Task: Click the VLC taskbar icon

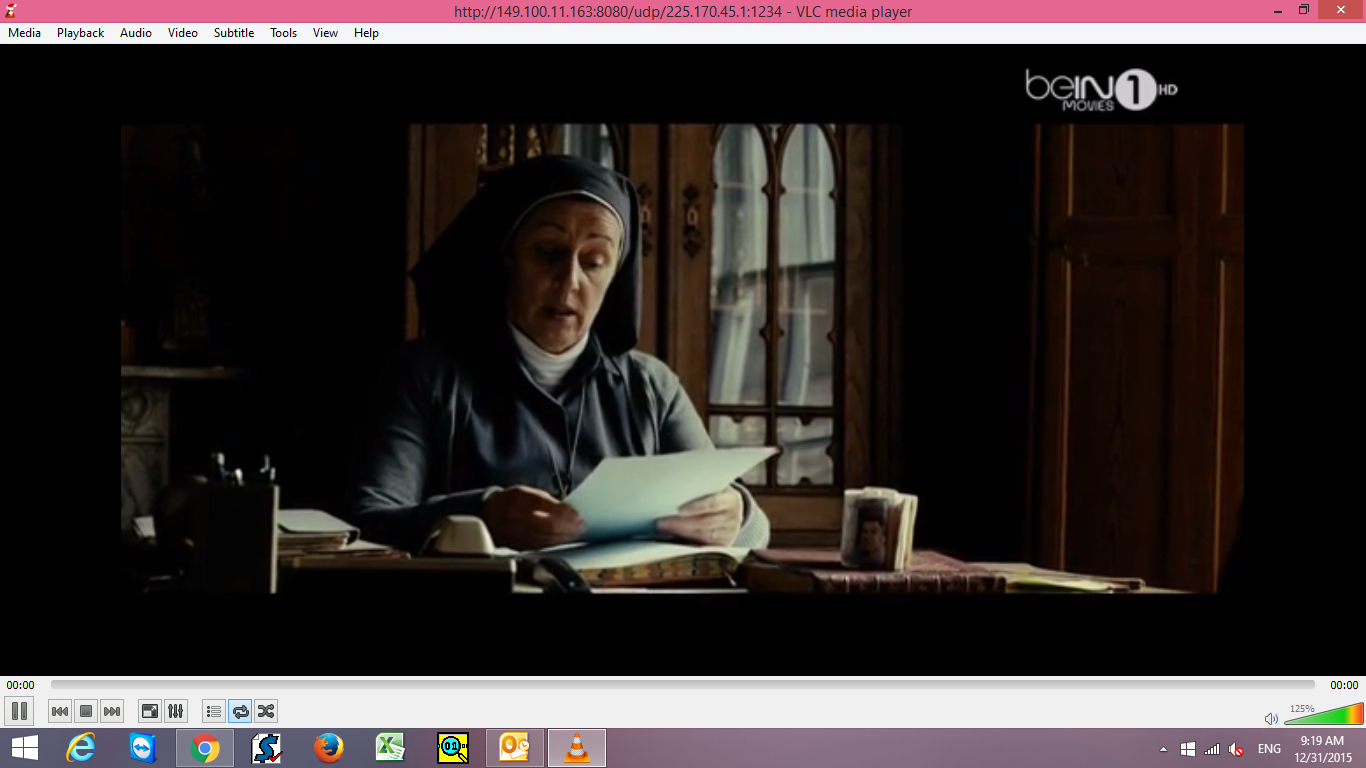Action: [x=577, y=748]
